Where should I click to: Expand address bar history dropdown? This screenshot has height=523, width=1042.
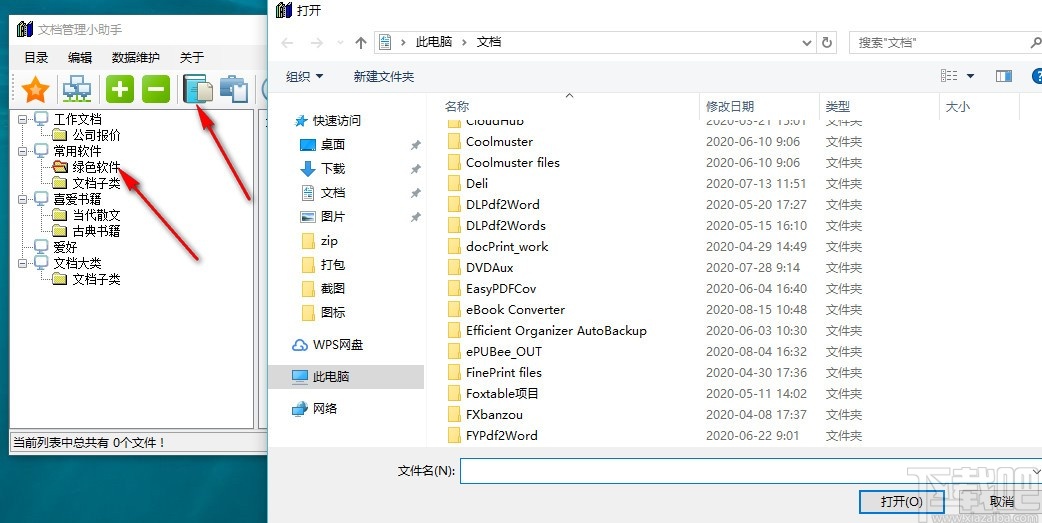pos(807,43)
